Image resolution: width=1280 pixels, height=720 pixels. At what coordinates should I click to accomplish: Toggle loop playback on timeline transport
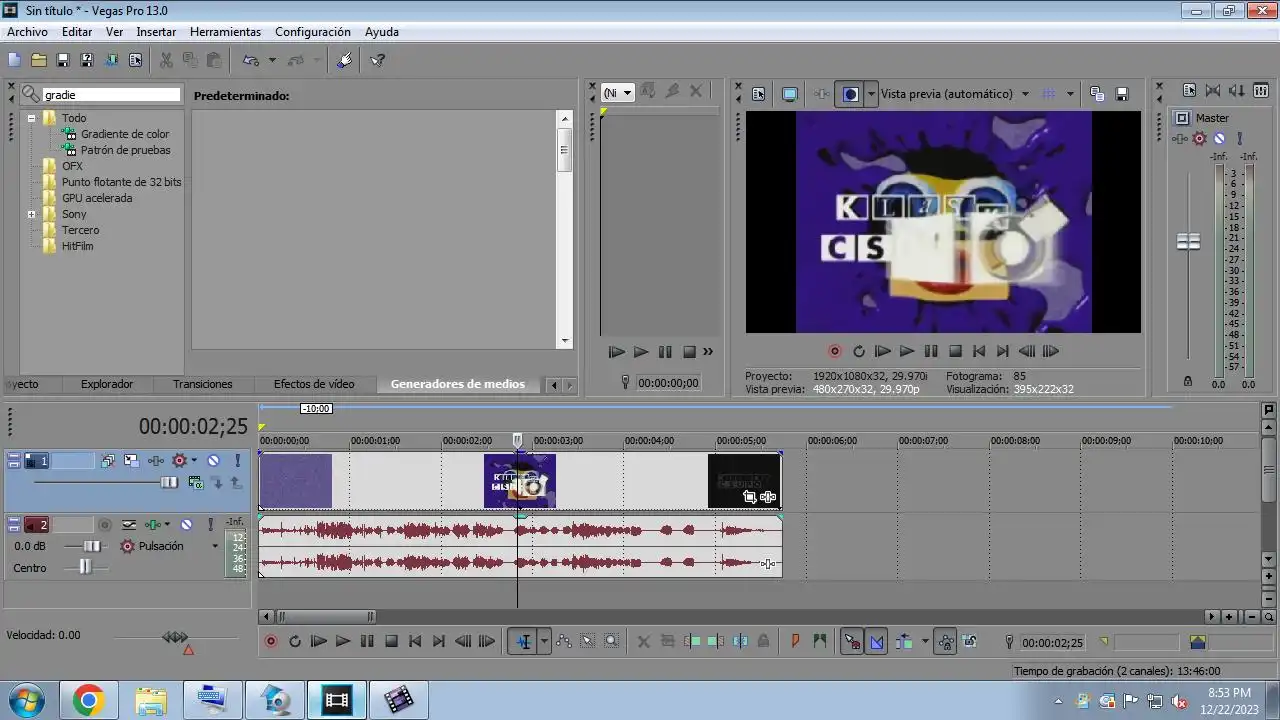pos(294,642)
